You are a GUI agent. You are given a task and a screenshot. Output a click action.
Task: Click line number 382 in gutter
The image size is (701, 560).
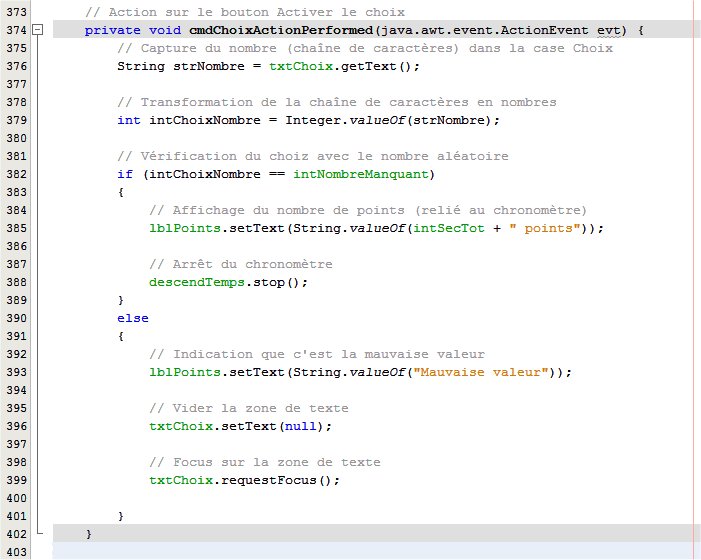tap(17, 174)
